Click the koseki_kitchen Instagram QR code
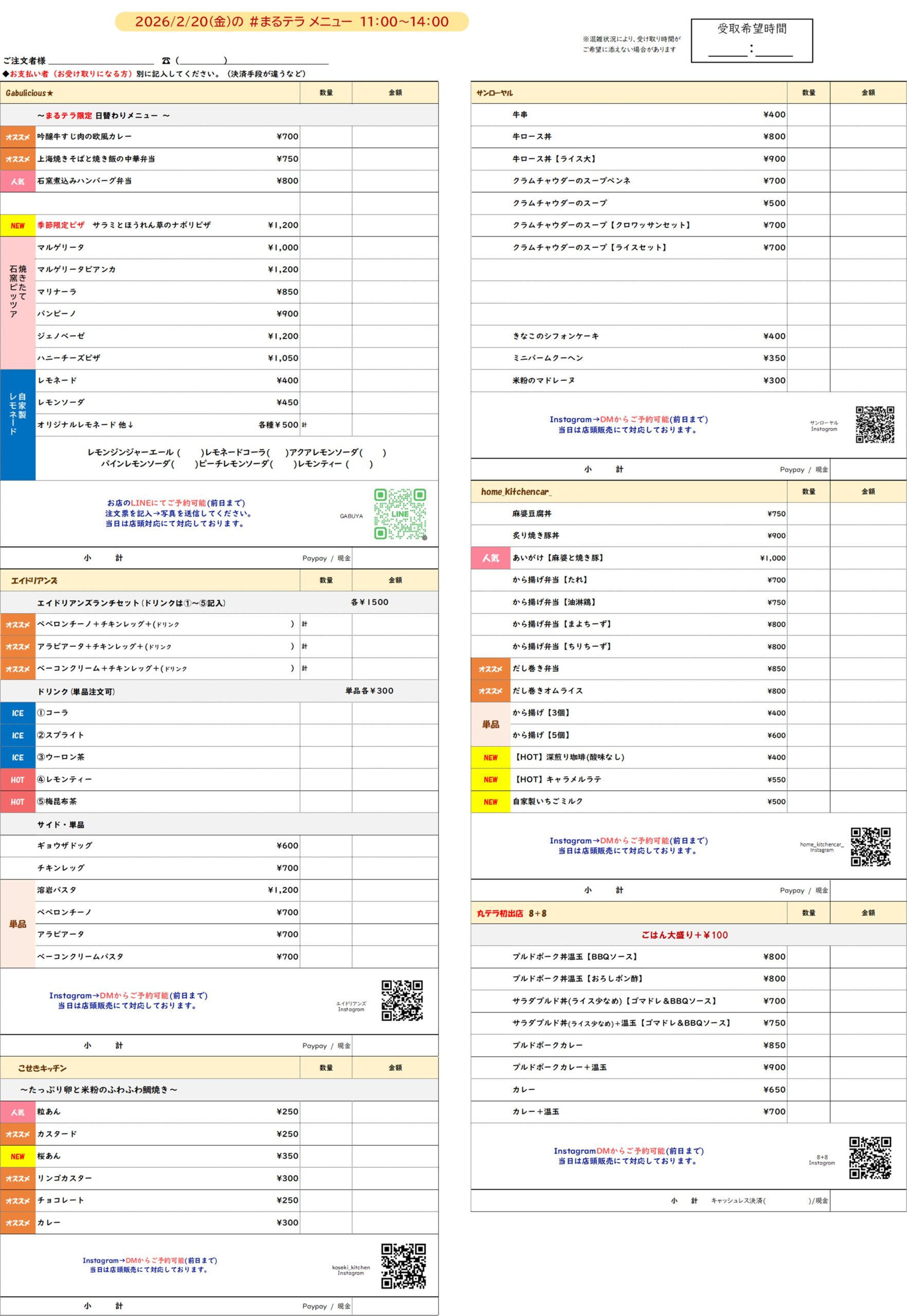Image resolution: width=907 pixels, height=1316 pixels. point(403,1266)
